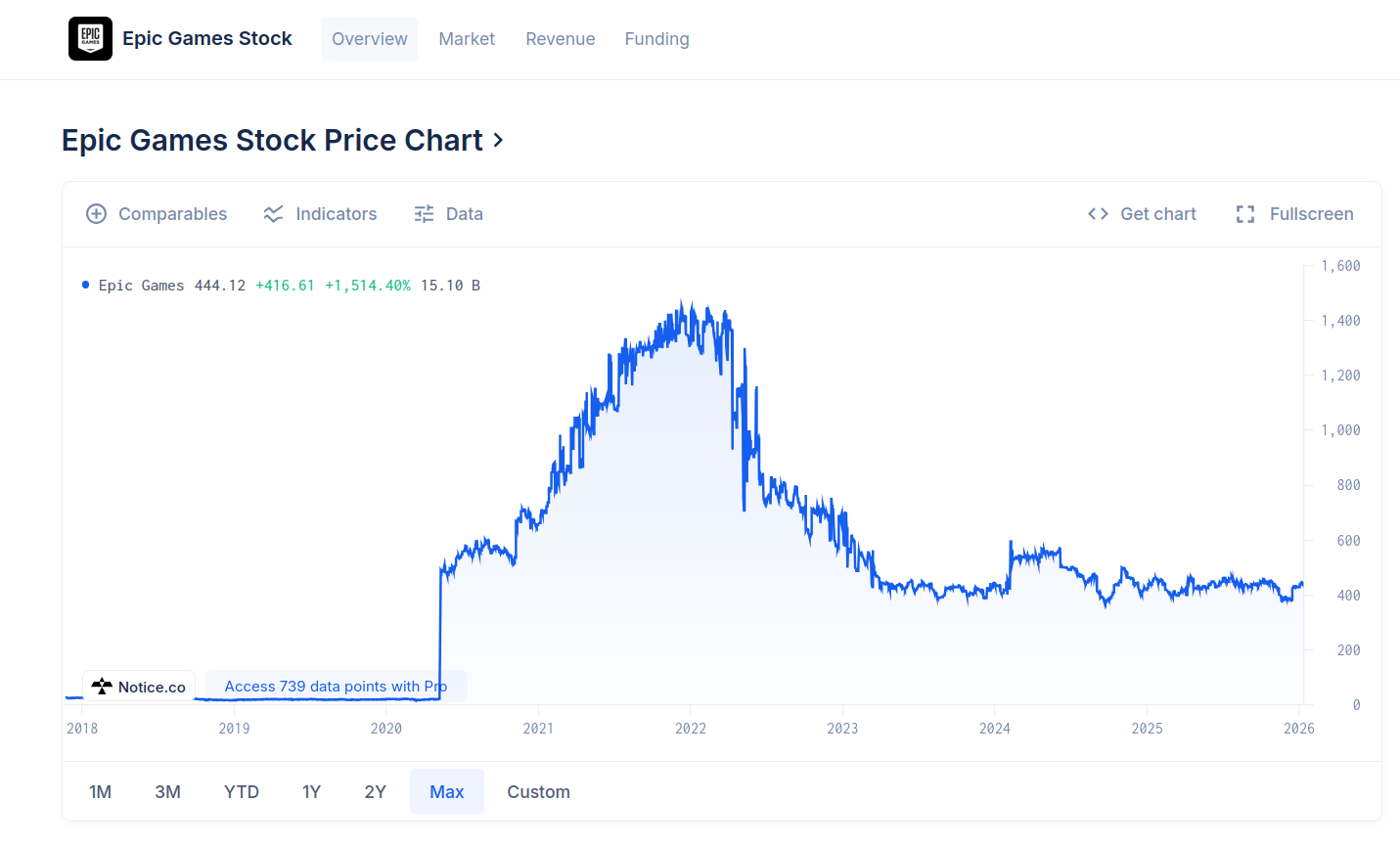The width and height of the screenshot is (1400, 845).
Task: Select the 2Y range button
Action: pyautogui.click(x=376, y=792)
